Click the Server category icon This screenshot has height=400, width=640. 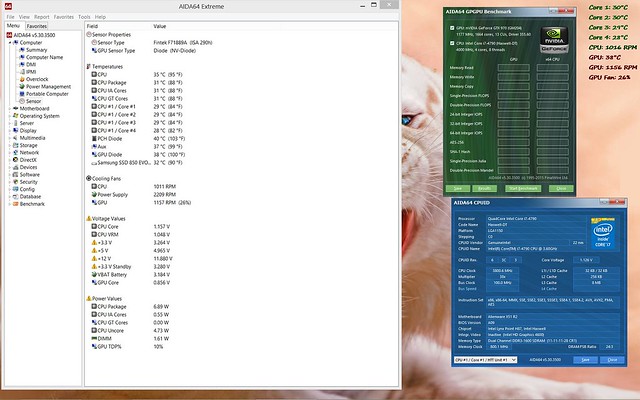[x=16, y=123]
